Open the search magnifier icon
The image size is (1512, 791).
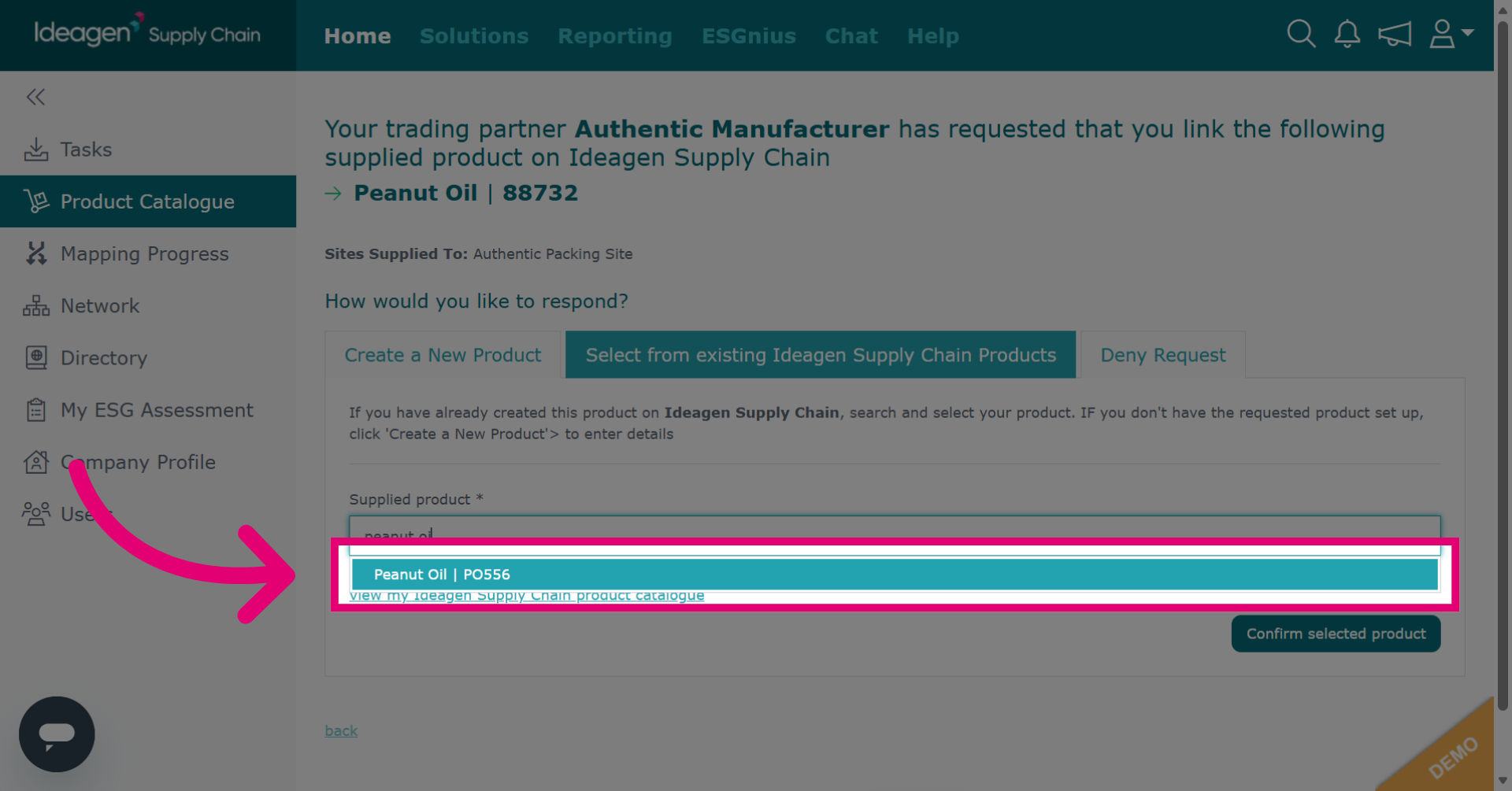(x=1301, y=34)
